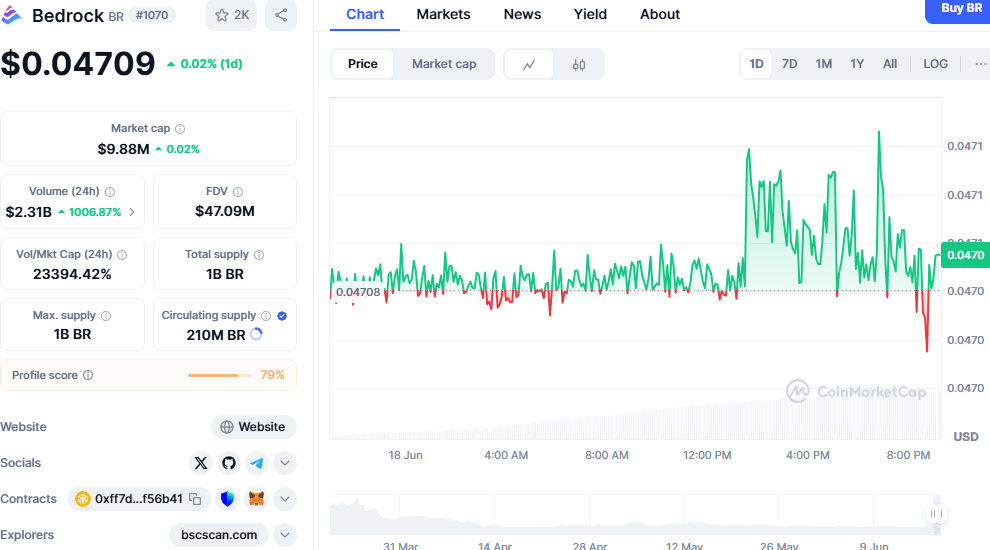This screenshot has width=990, height=550.
Task: Open chart more options ellipsis
Action: pos(980,64)
